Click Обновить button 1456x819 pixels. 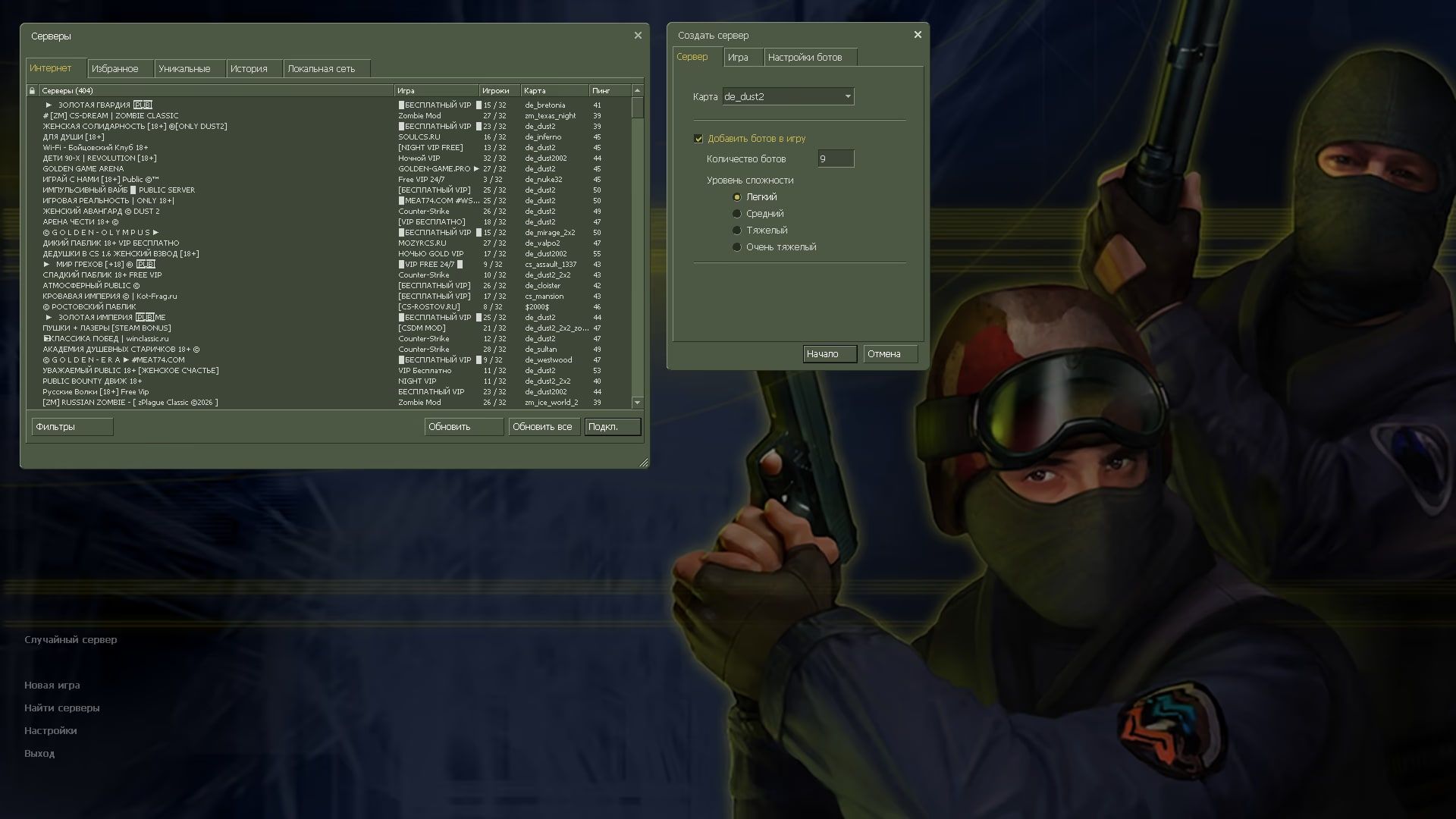click(x=463, y=427)
